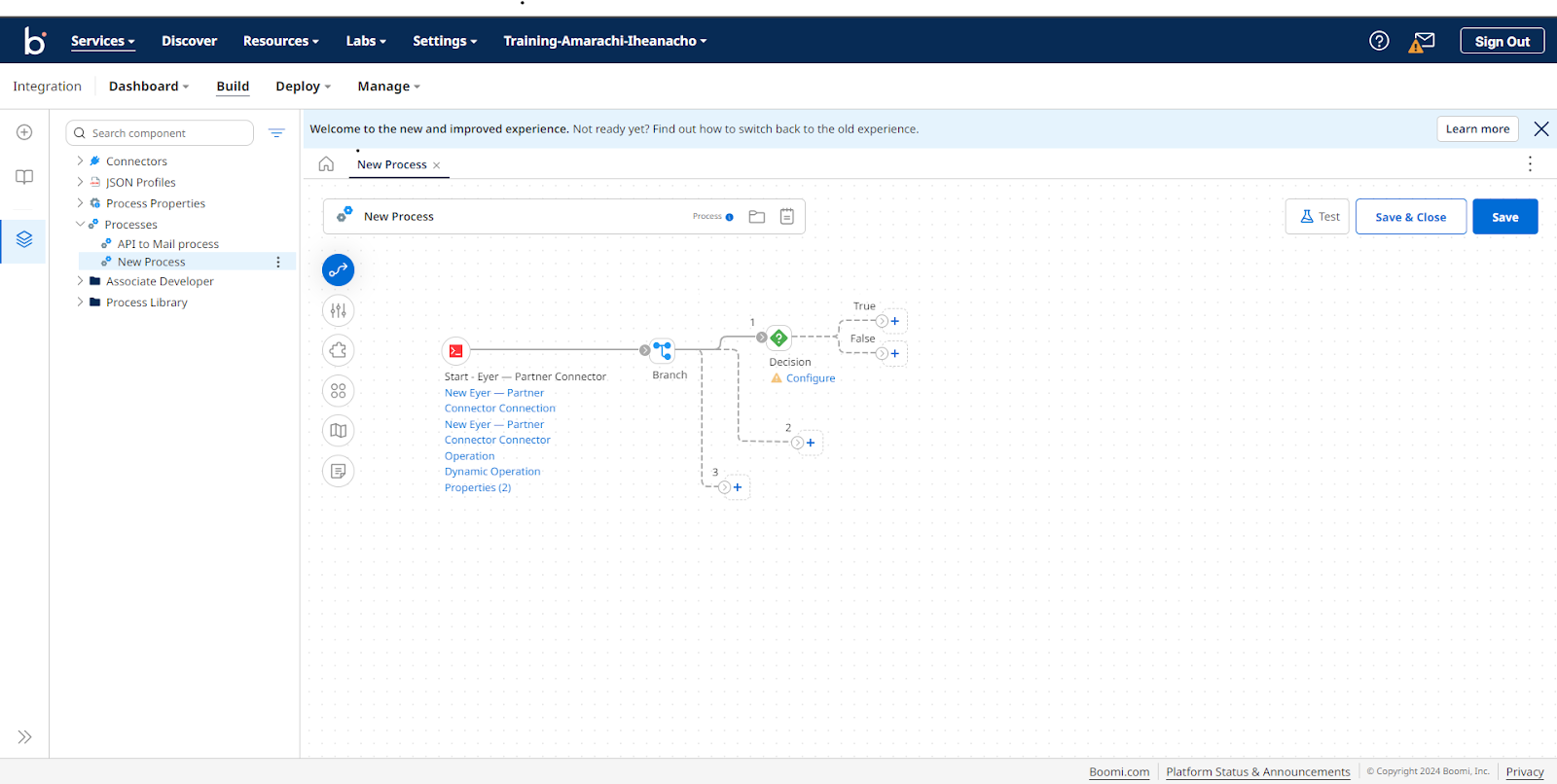The width and height of the screenshot is (1557, 784).
Task: Expand the Connectors tree node
Action: (80, 161)
